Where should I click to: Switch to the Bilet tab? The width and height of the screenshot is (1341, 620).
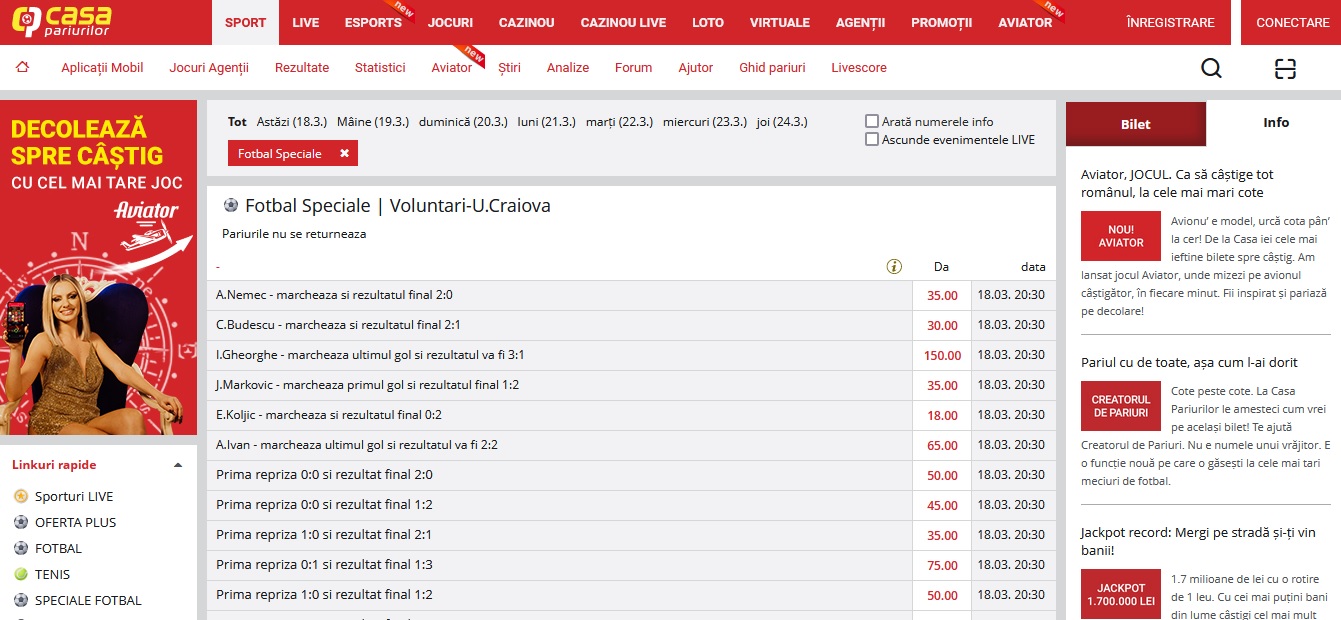1136,124
